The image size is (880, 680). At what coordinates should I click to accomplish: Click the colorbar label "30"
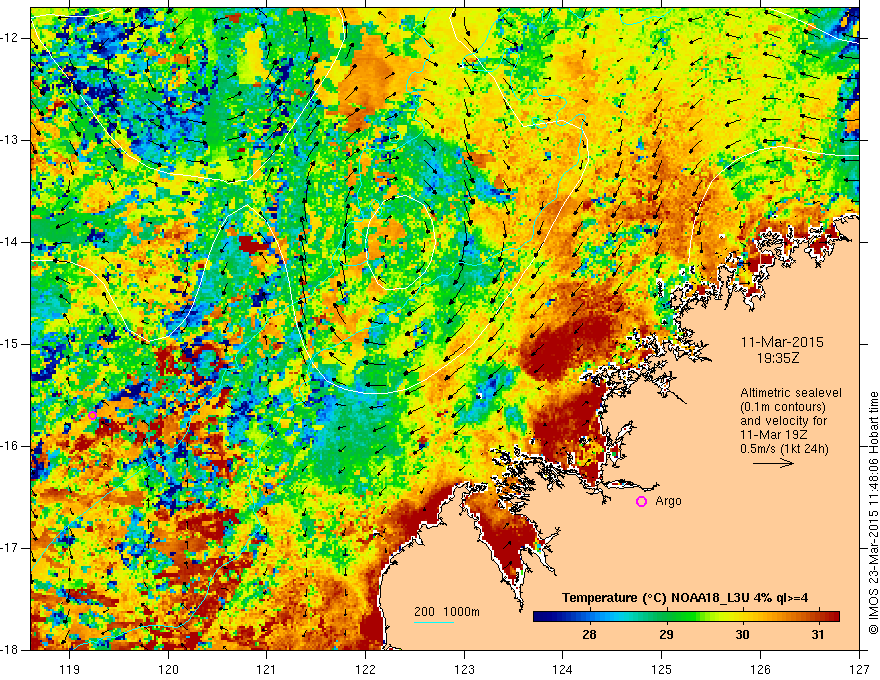742,635
